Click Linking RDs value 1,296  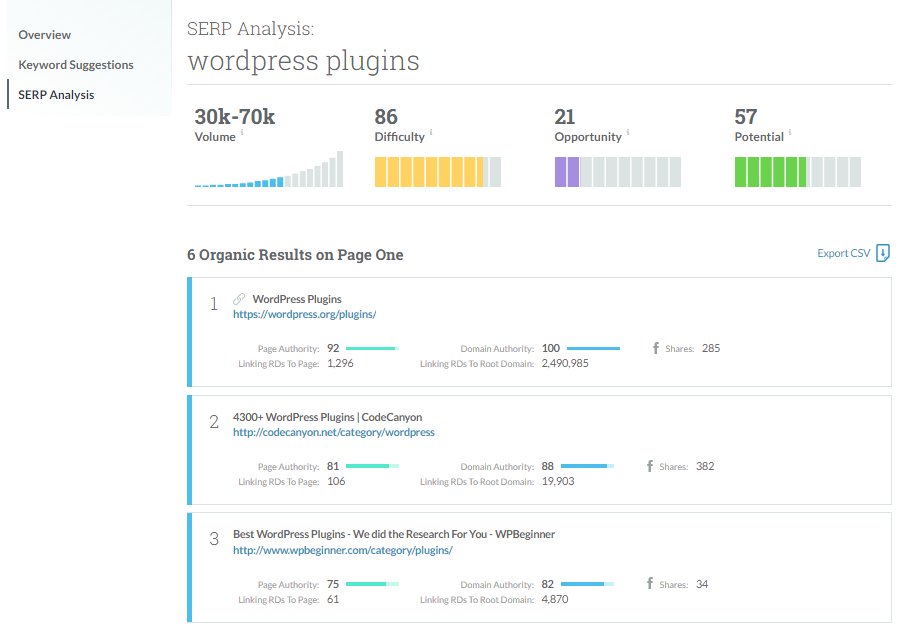click(340, 363)
